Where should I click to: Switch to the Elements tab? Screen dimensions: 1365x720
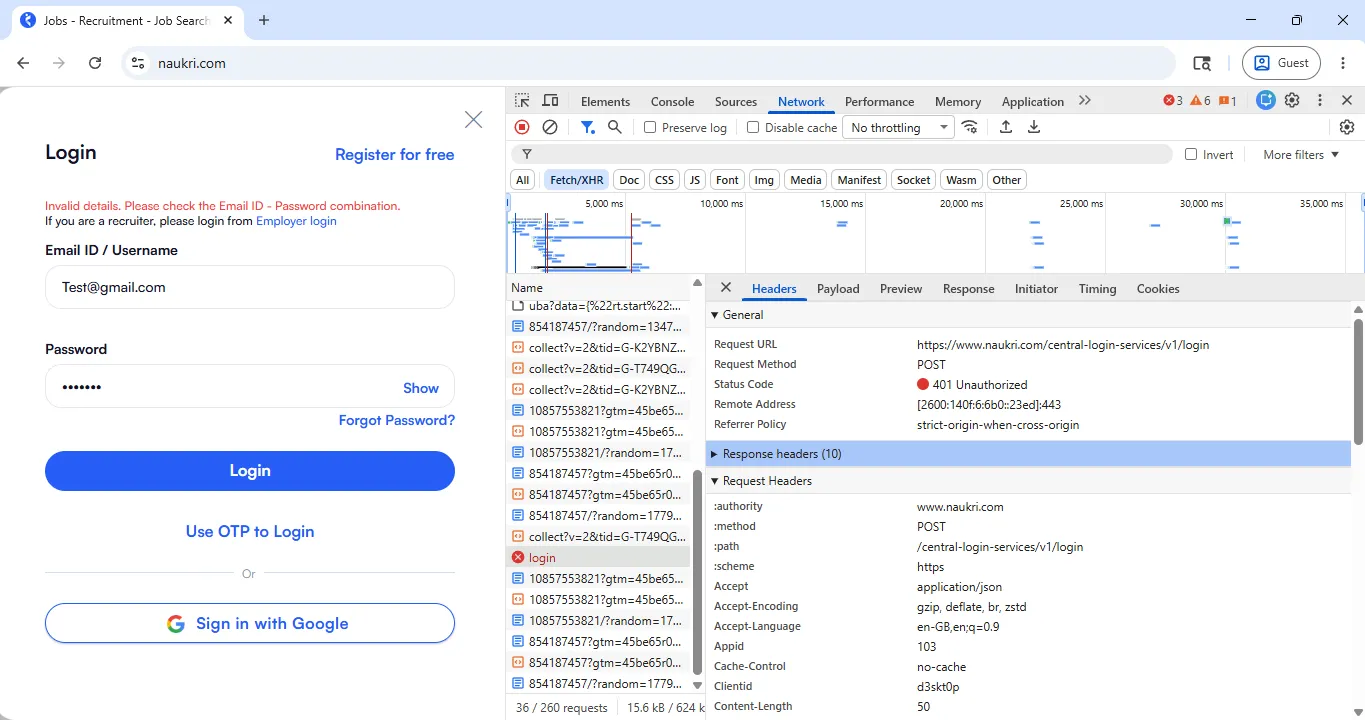605,101
